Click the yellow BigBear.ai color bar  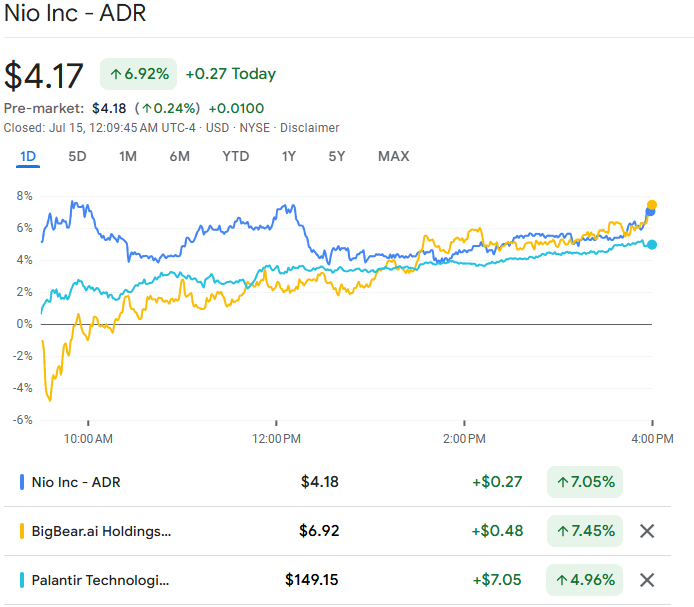pyautogui.click(x=22, y=531)
